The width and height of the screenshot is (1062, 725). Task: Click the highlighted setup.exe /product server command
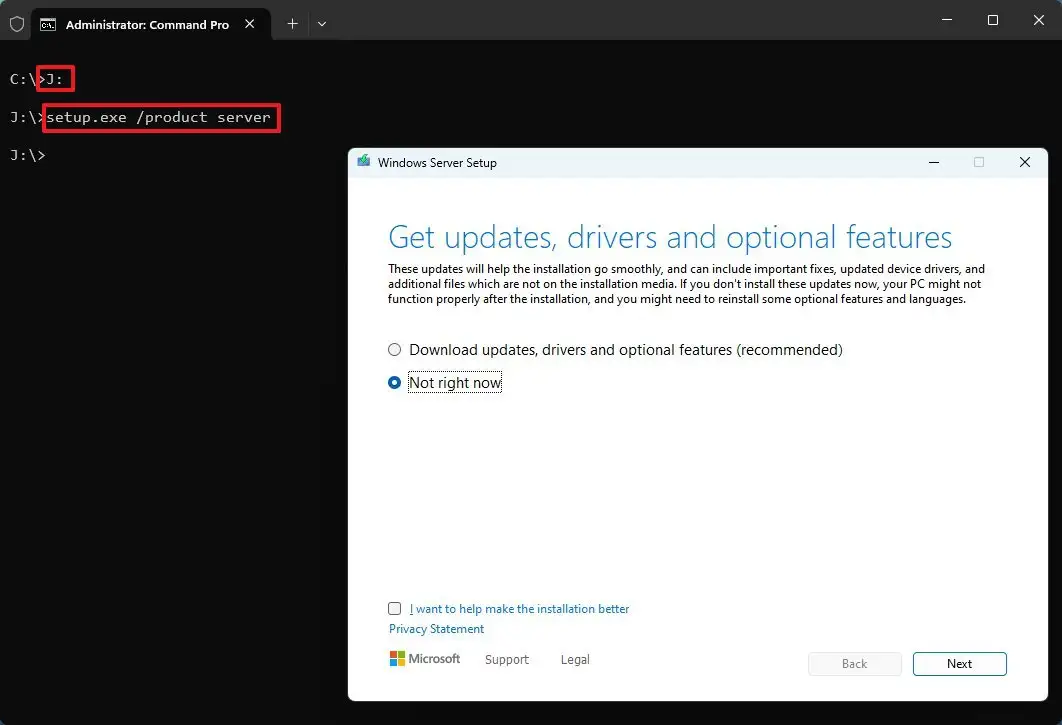tap(160, 117)
